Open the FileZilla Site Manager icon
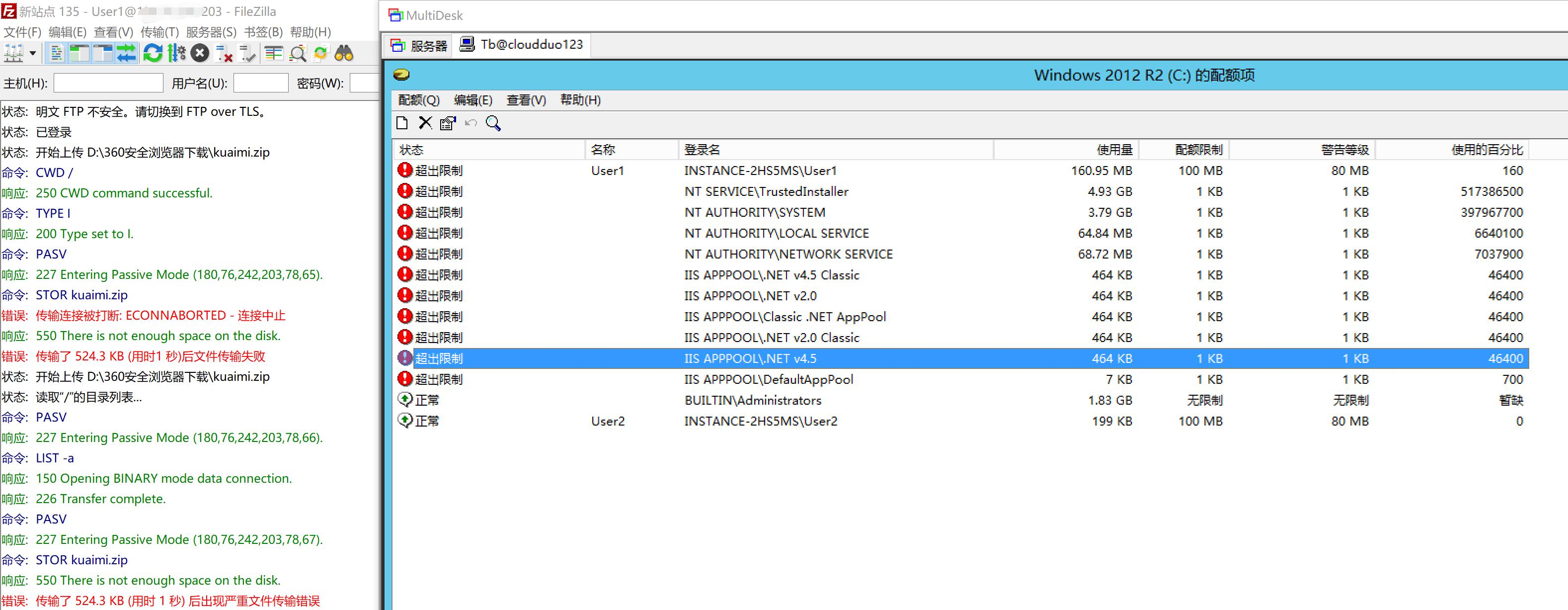 tap(13, 54)
